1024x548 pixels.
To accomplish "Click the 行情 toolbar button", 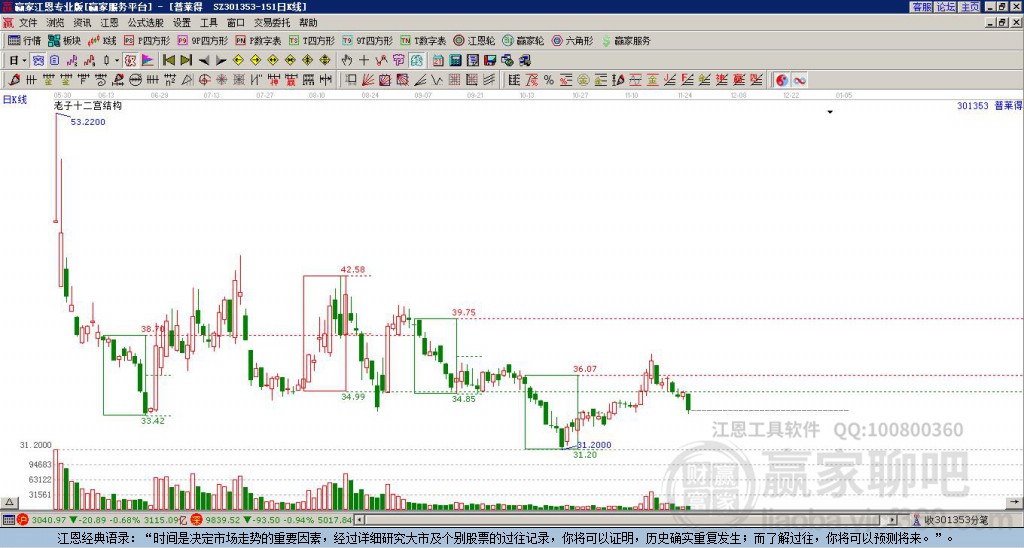I will [25, 40].
